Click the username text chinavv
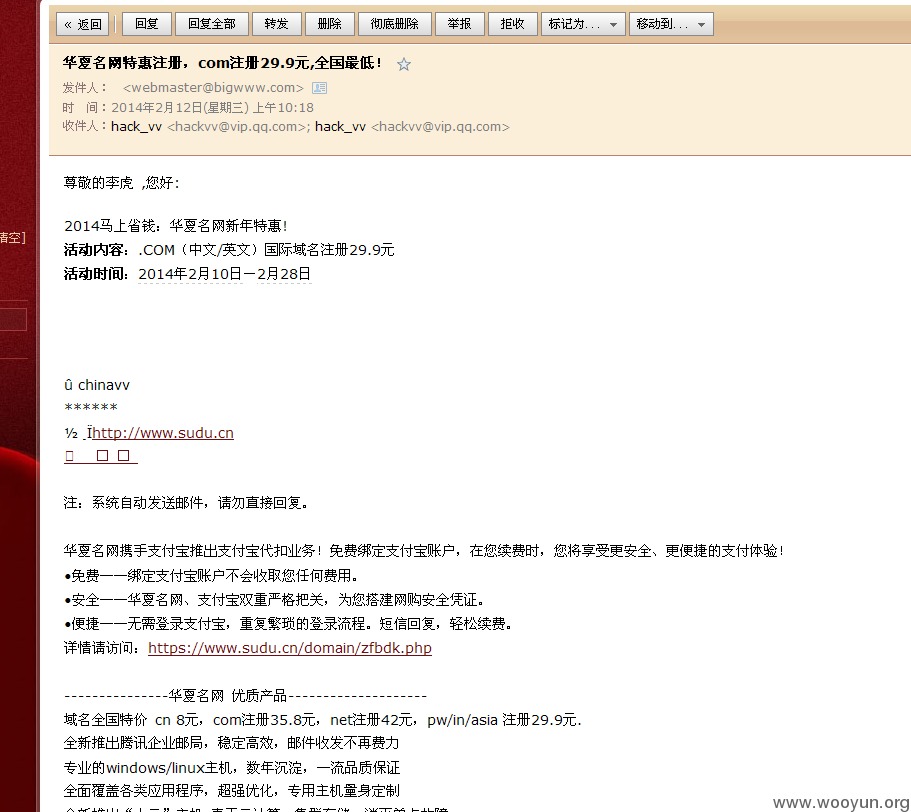This screenshot has height=812, width=911. 104,385
